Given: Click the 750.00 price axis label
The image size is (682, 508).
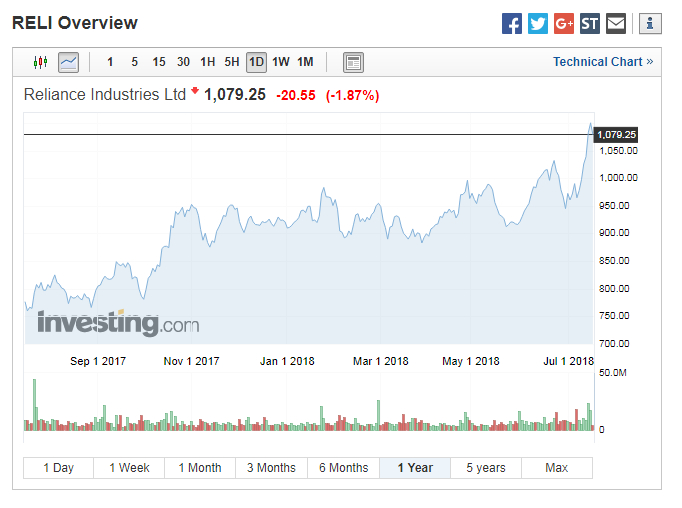Looking at the screenshot, I should pos(614,316).
